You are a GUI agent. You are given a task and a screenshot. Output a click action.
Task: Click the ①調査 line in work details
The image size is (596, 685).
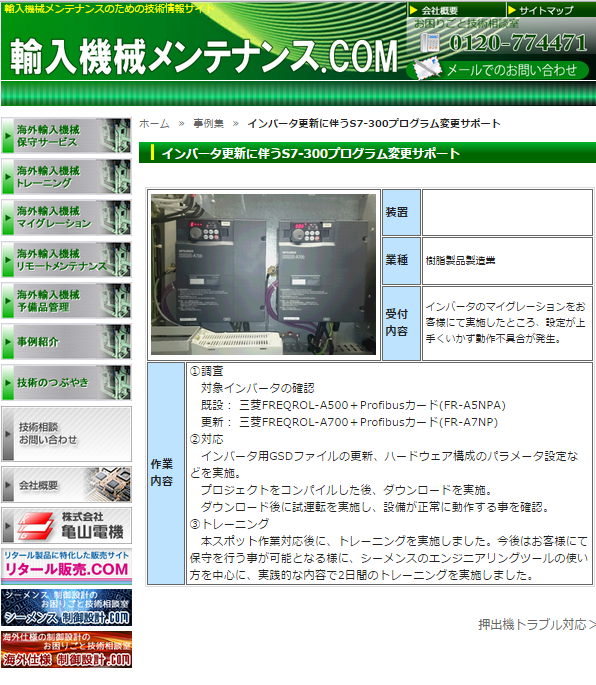pyautogui.click(x=206, y=371)
